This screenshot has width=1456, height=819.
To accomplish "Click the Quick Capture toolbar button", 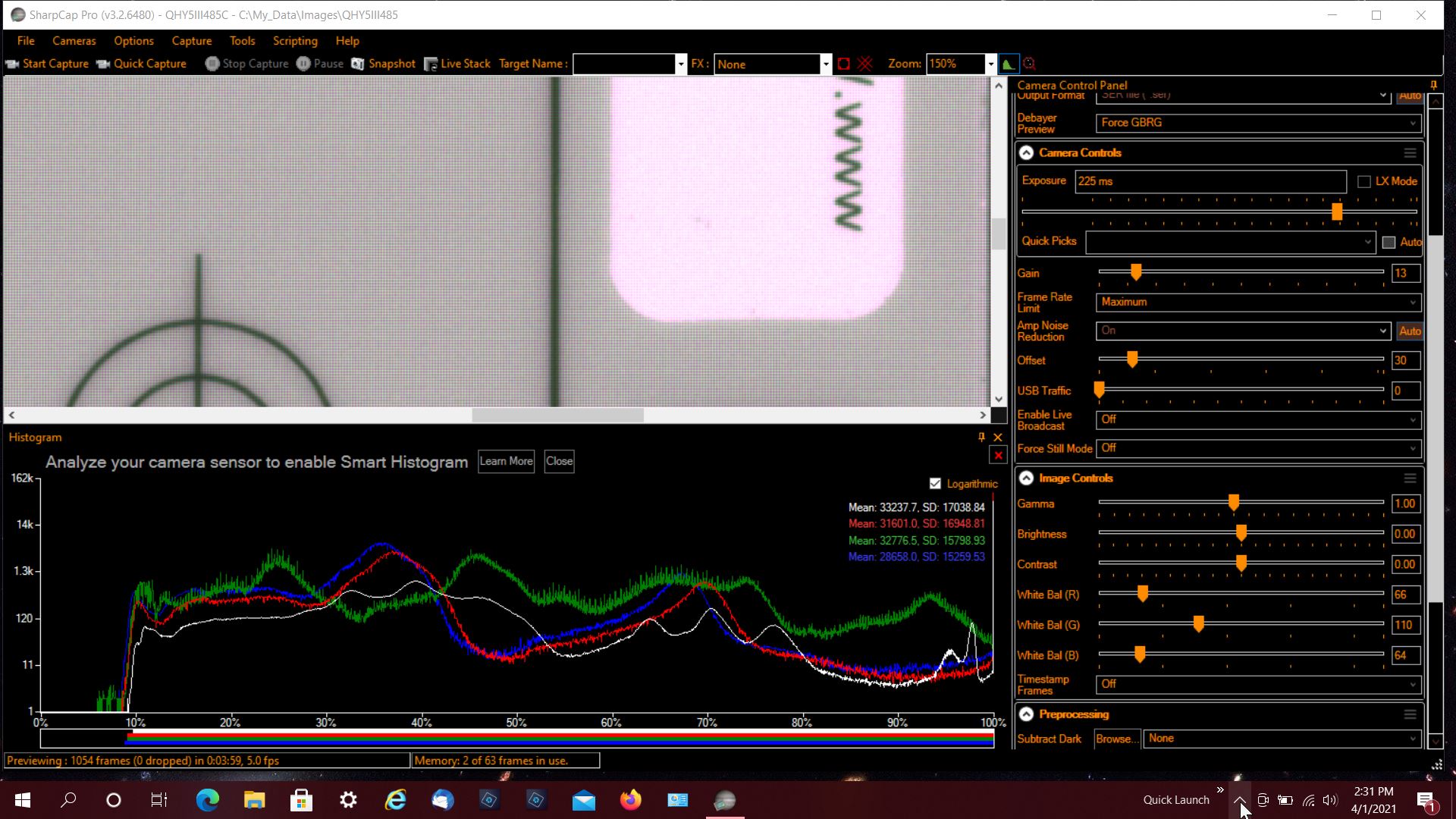I will (x=142, y=64).
